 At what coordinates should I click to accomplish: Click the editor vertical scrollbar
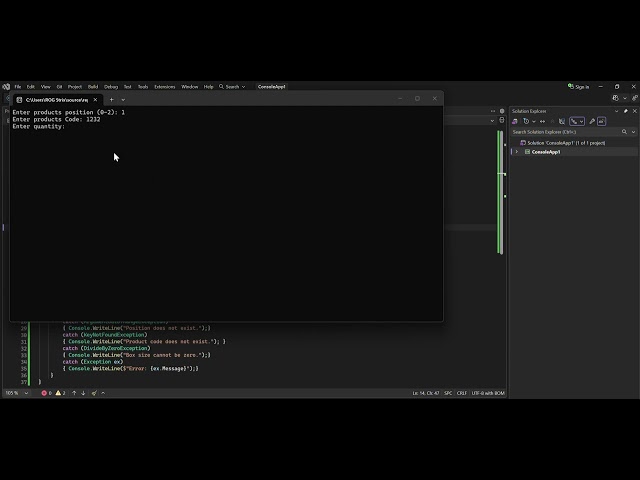tap(500, 192)
